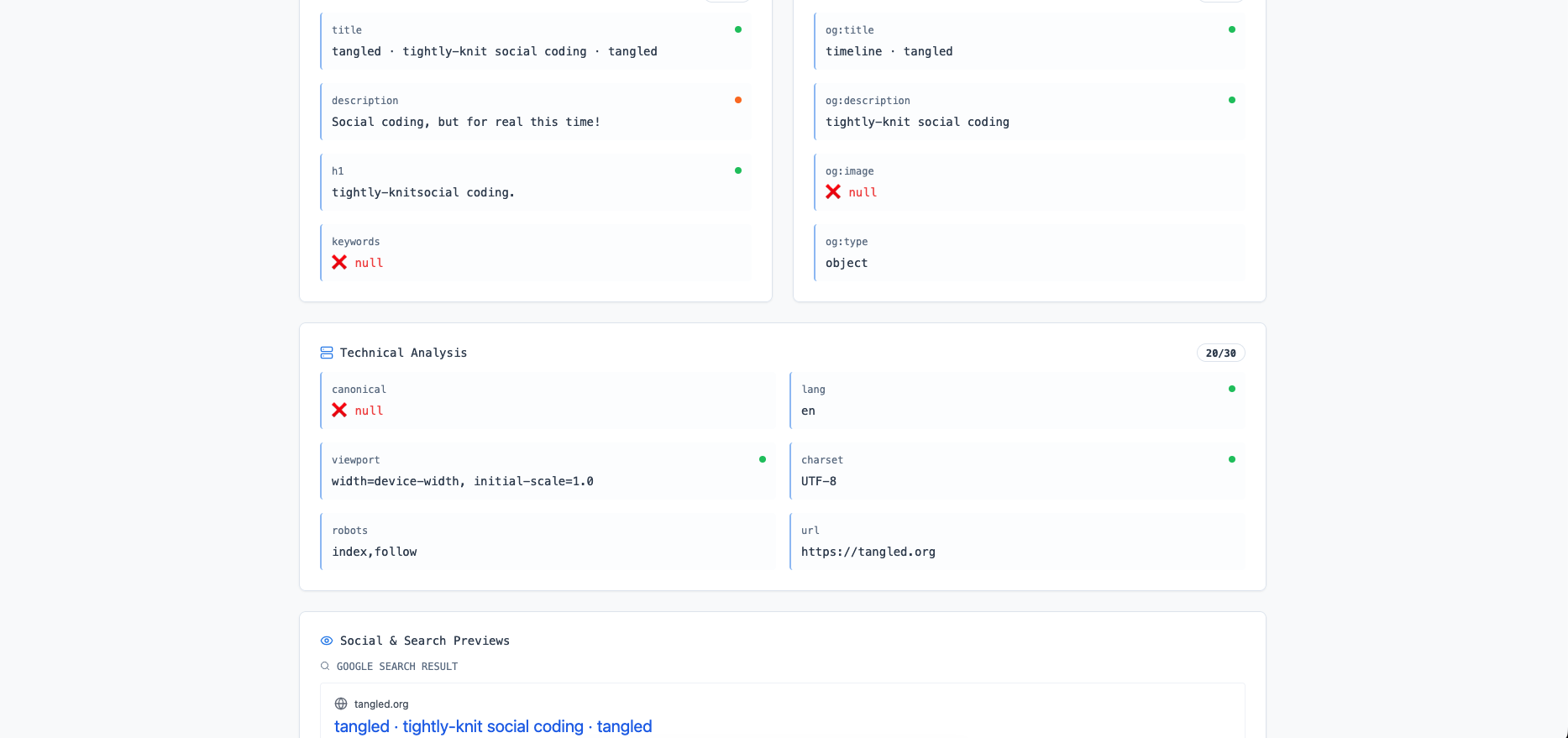Click the orange status dot on description

[x=738, y=100]
